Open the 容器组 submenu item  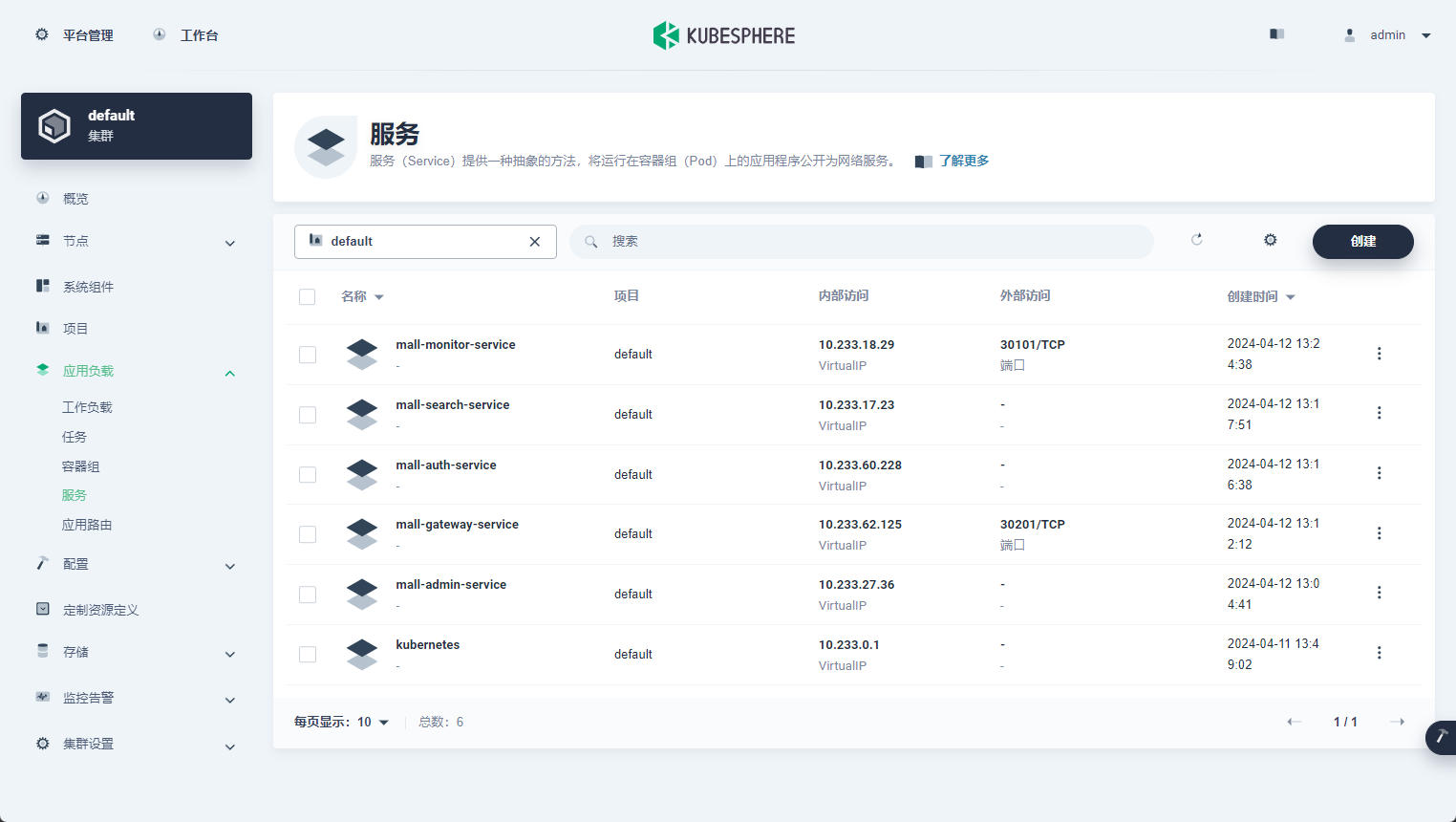pyautogui.click(x=81, y=466)
